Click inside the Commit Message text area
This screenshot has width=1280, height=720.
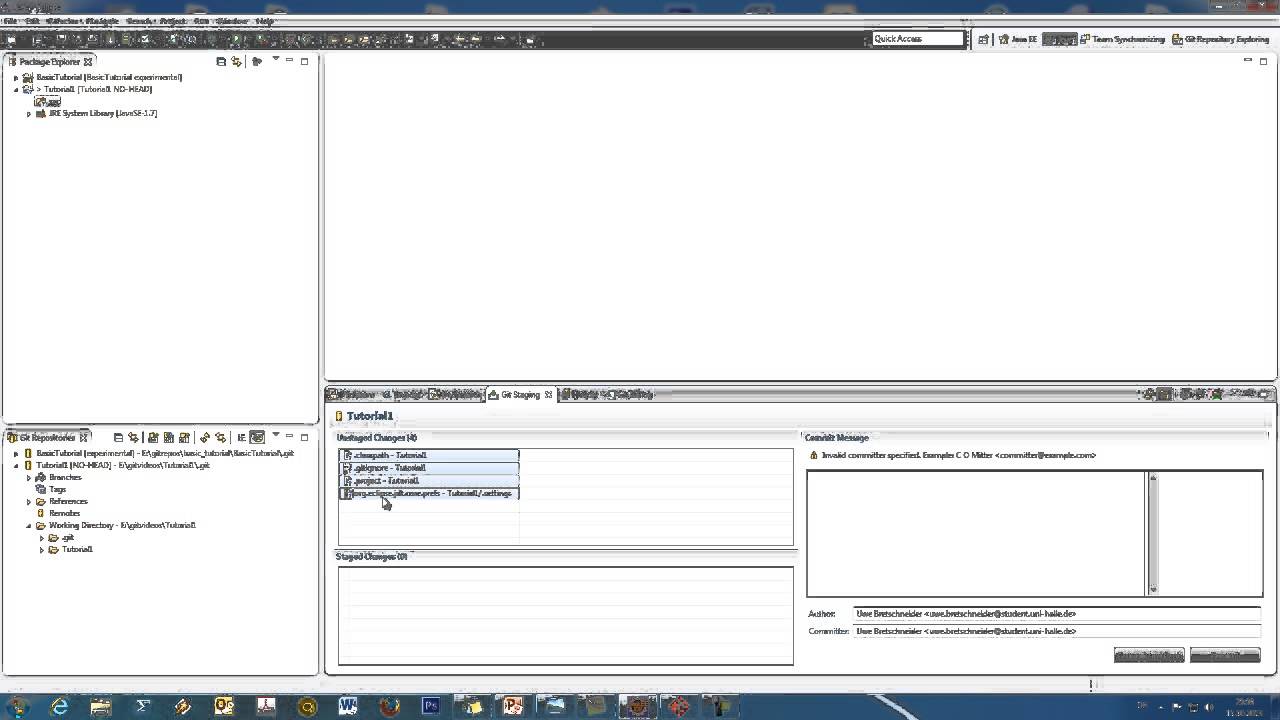point(976,533)
